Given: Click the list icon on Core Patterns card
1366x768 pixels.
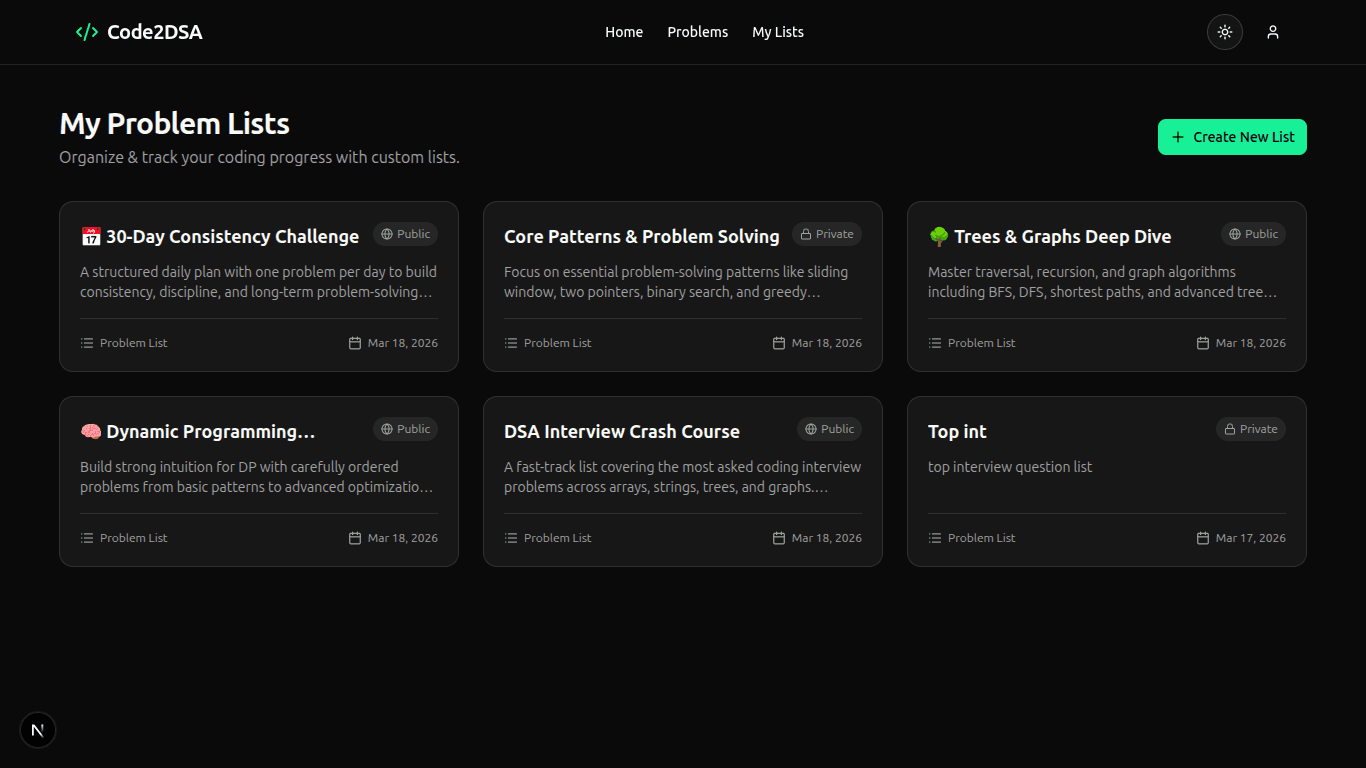Looking at the screenshot, I should pyautogui.click(x=511, y=343).
